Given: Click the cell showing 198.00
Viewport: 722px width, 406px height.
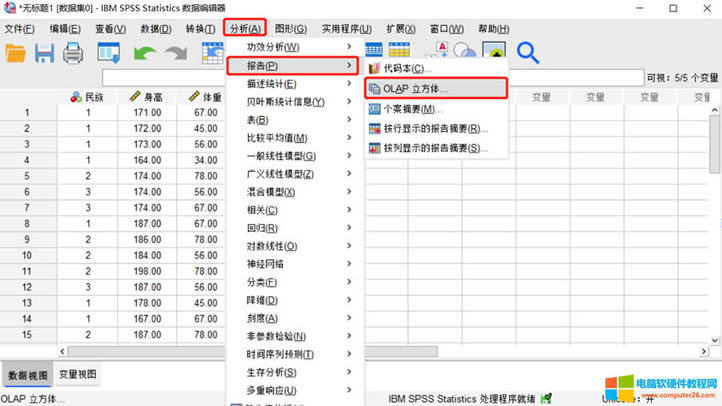Looking at the screenshot, I should pyautogui.click(x=147, y=271).
